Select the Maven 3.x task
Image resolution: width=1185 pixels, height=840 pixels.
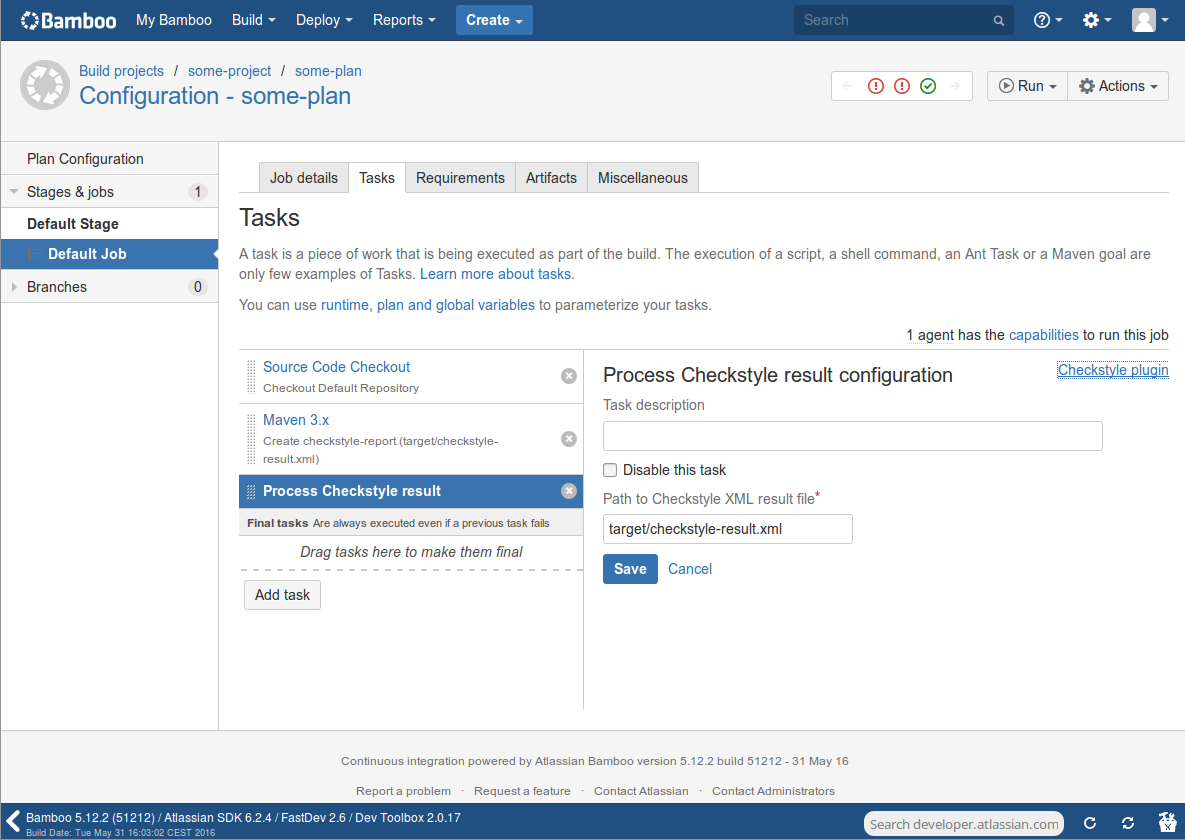coord(295,420)
